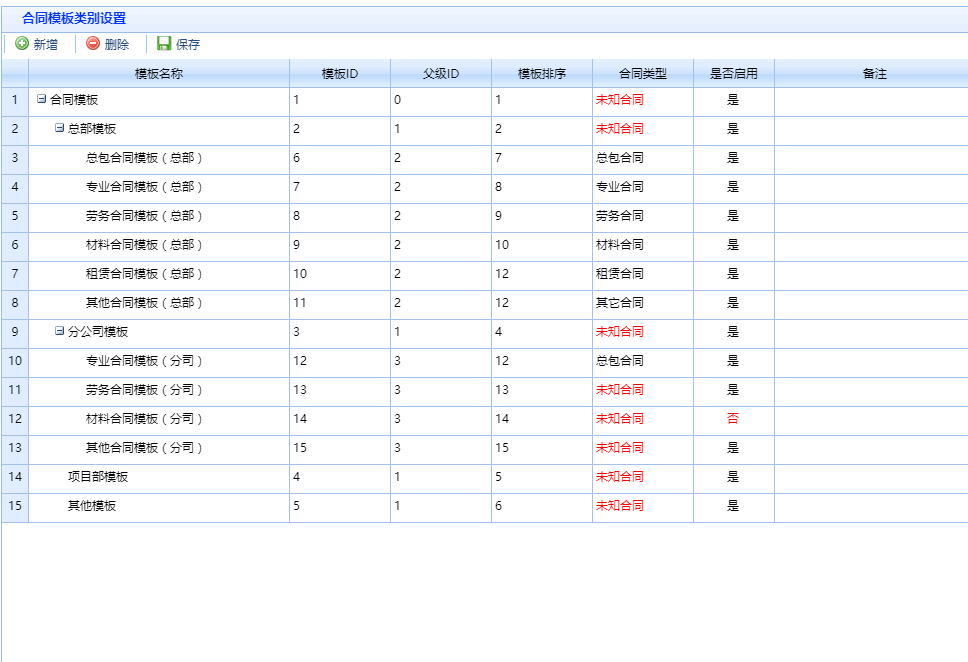The image size is (968, 662).
Task: Select row 其他合同模板（总部）
Action: coord(485,303)
